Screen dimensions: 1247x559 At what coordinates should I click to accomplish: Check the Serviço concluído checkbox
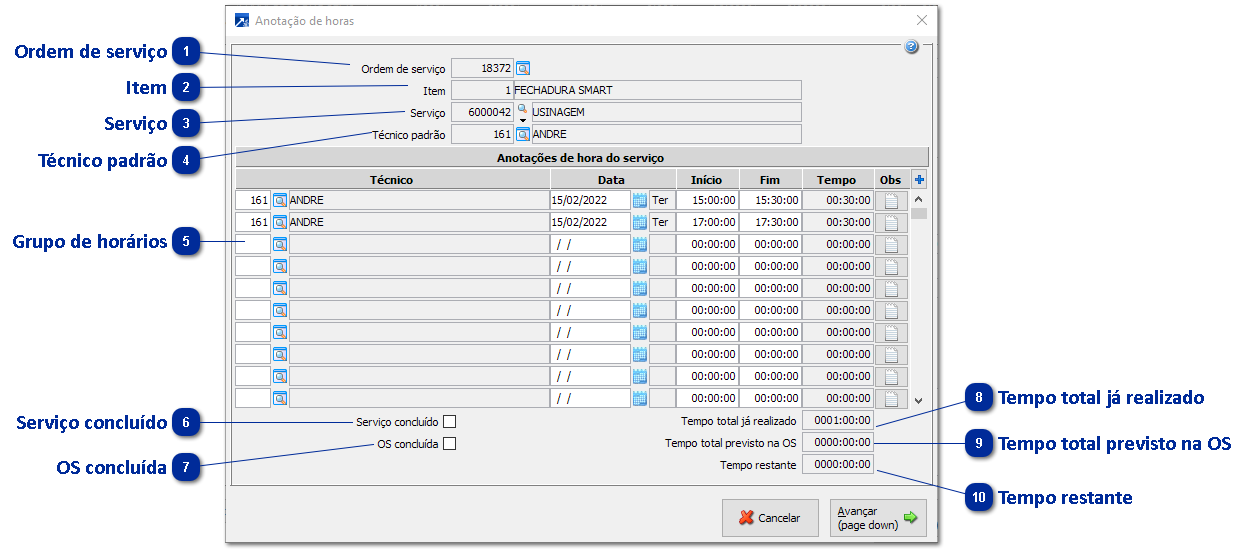click(x=450, y=422)
